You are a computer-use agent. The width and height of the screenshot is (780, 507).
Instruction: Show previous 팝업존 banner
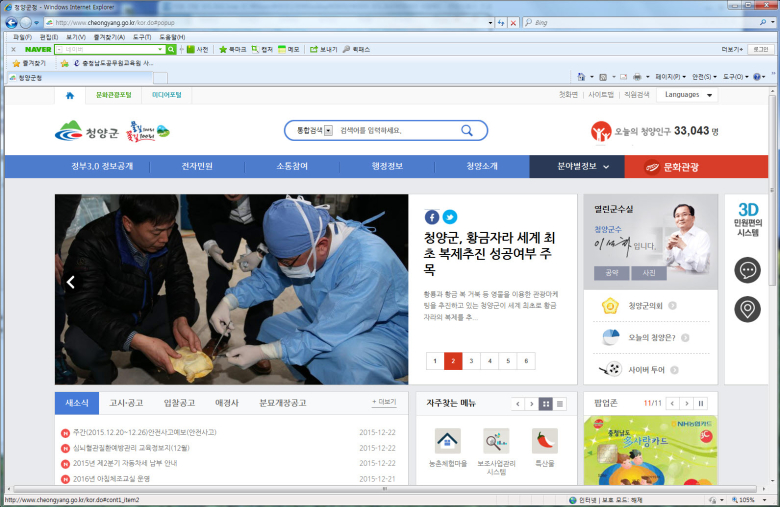point(672,404)
